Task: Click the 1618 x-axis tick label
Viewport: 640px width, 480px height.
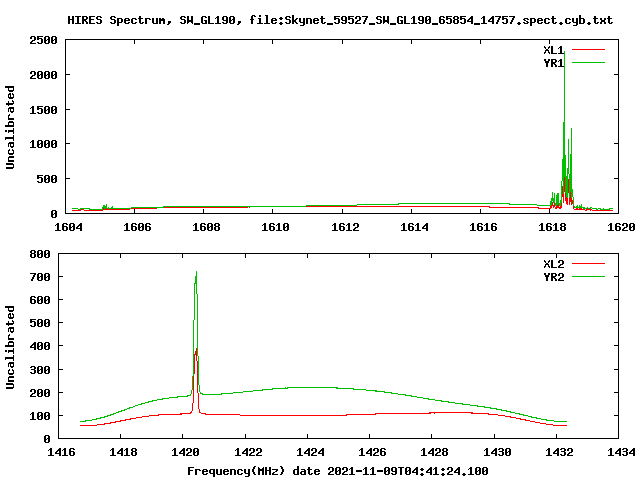Action: [552, 227]
